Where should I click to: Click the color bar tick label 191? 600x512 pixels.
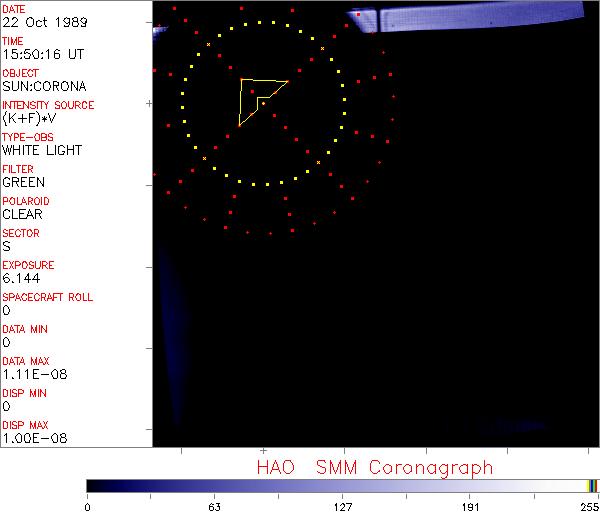pyautogui.click(x=471, y=505)
